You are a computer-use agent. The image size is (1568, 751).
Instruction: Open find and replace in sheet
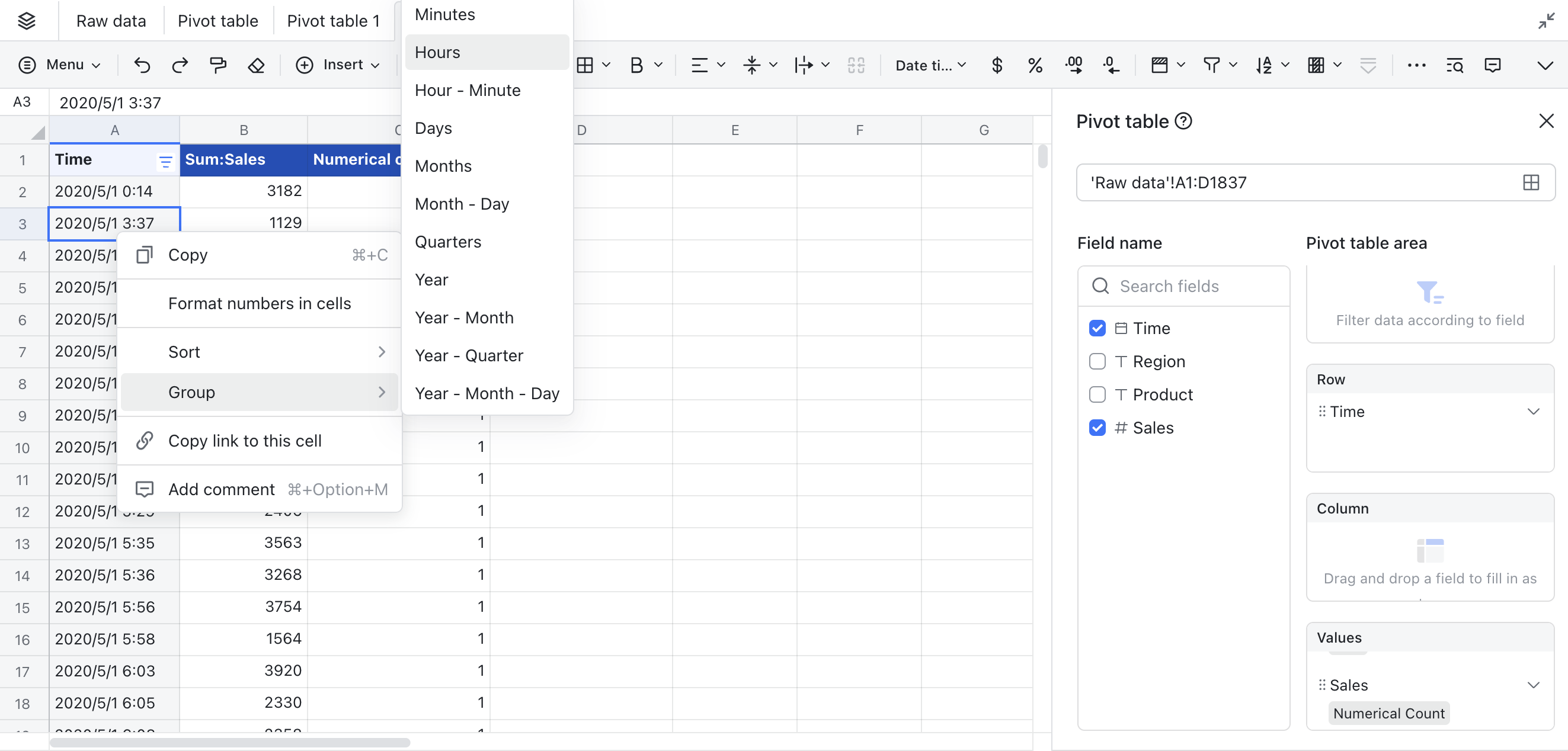[x=1454, y=65]
